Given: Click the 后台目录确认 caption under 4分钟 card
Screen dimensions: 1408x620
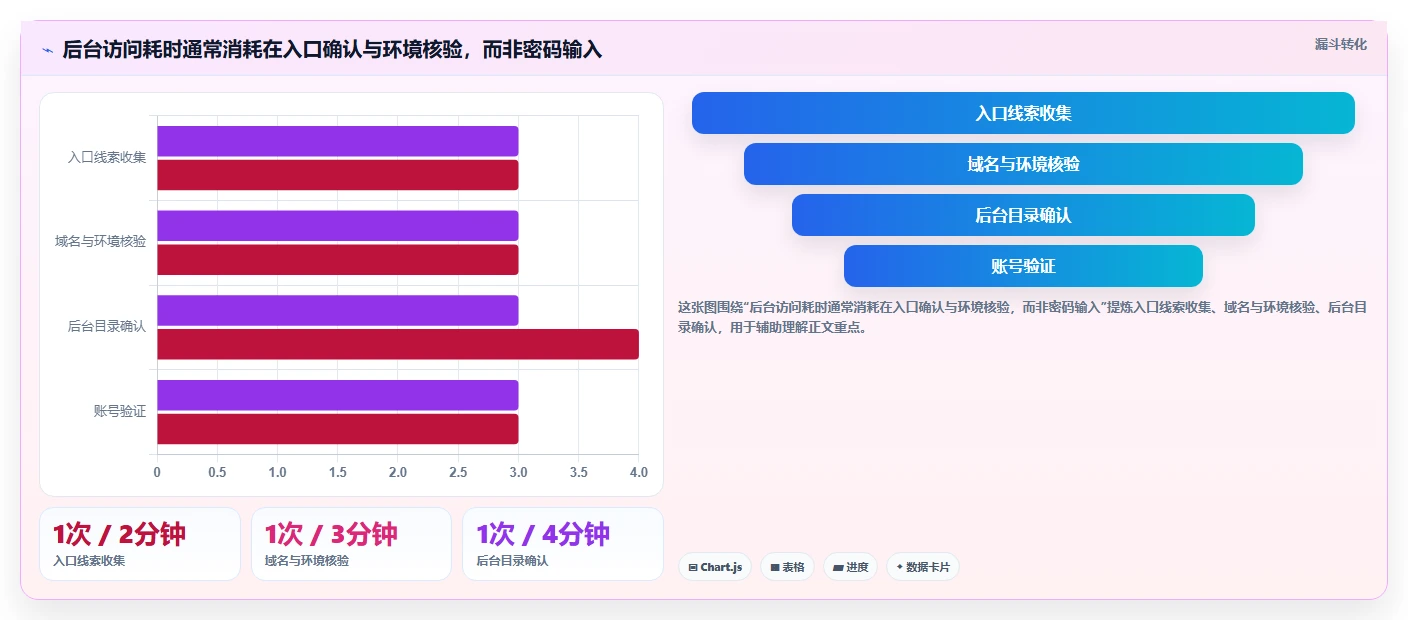Looking at the screenshot, I should point(513,561).
